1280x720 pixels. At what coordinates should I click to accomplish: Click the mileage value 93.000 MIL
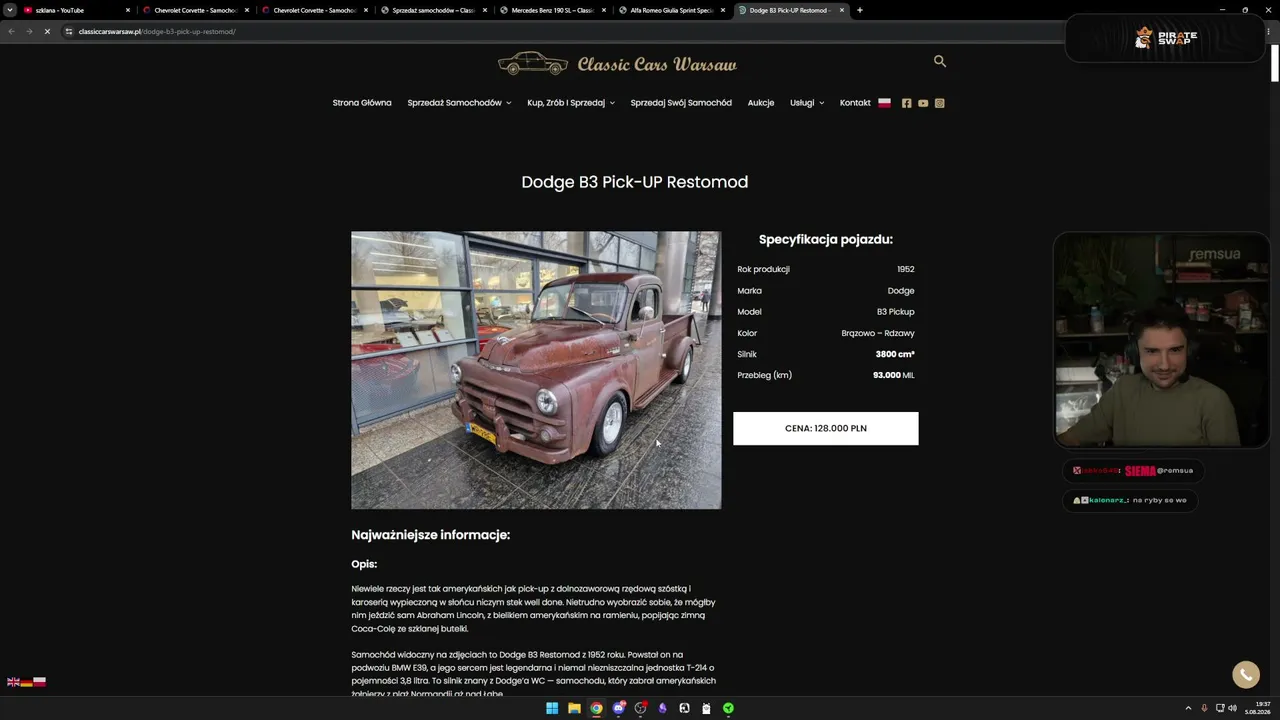(x=894, y=375)
